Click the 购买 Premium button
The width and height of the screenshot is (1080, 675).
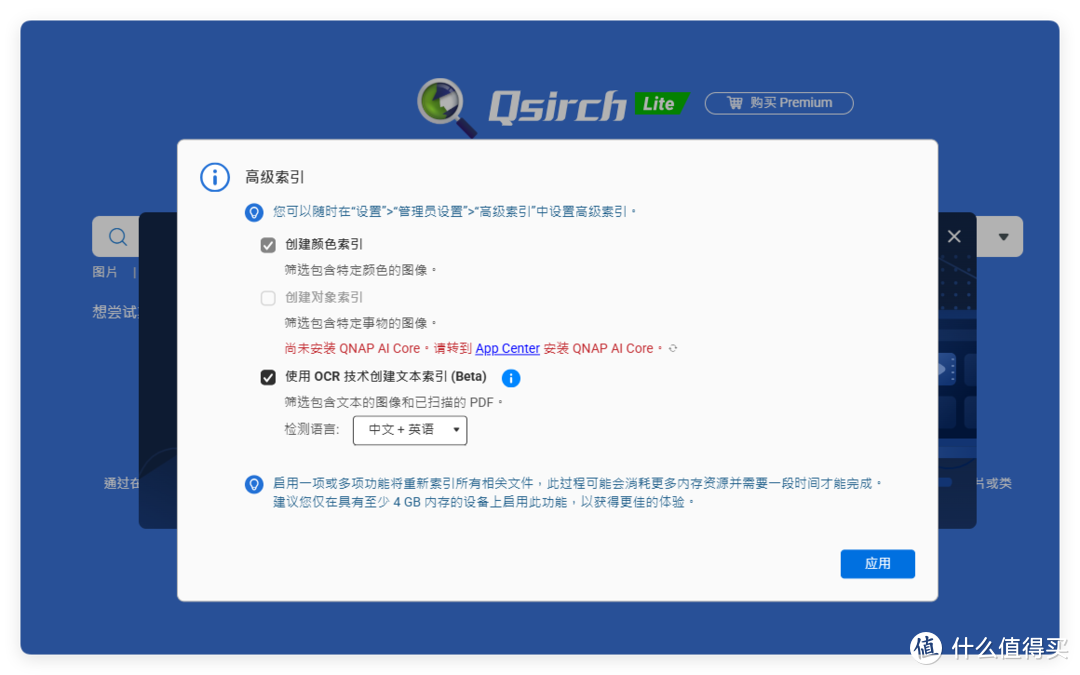click(x=779, y=103)
